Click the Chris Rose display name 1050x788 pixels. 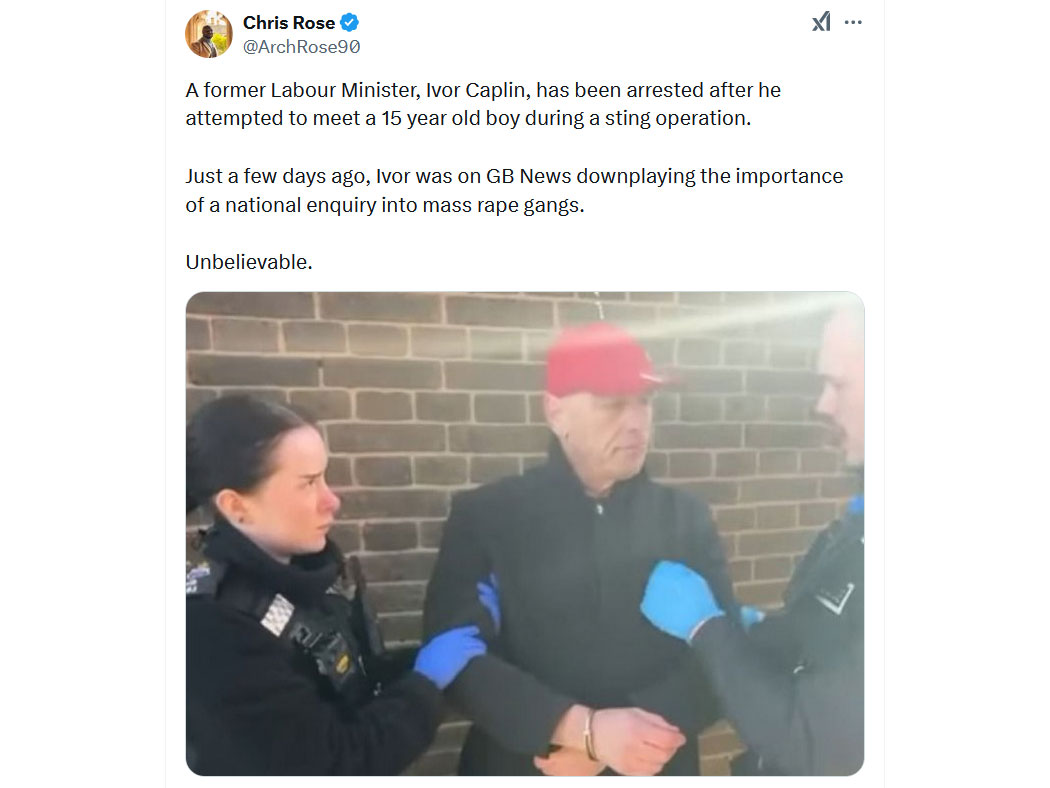point(289,23)
